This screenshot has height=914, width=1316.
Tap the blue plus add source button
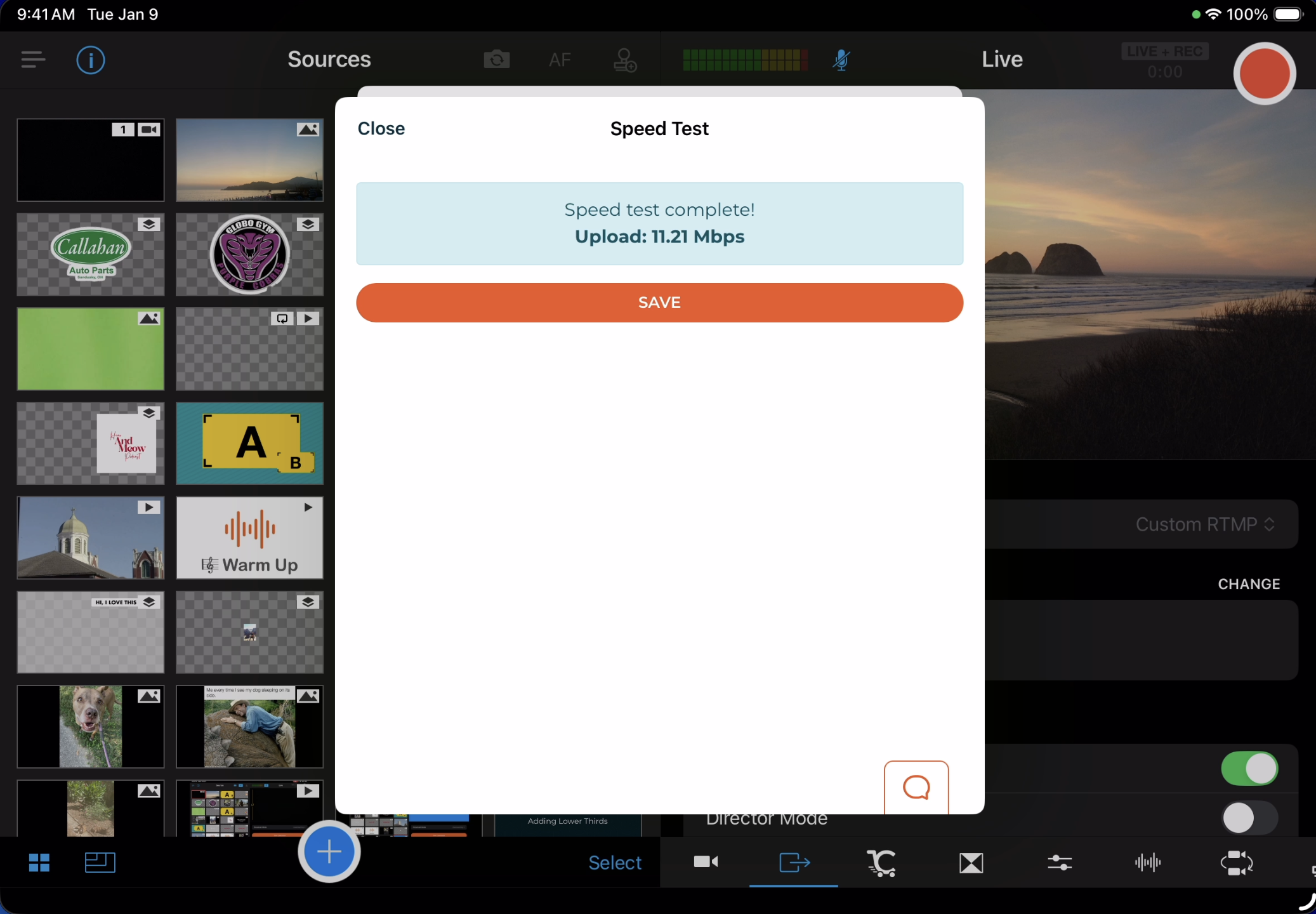coord(329,851)
